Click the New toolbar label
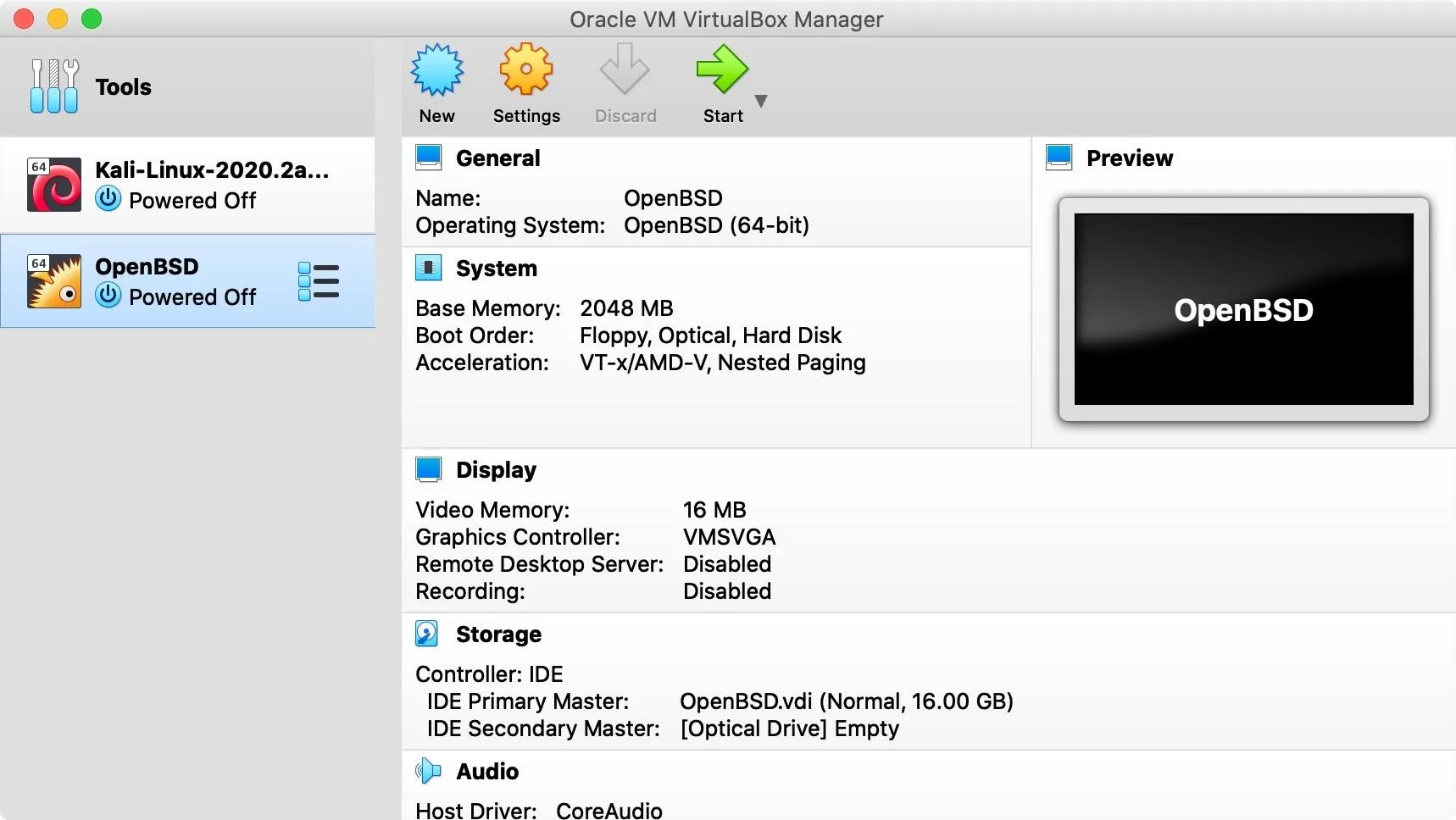 click(437, 116)
